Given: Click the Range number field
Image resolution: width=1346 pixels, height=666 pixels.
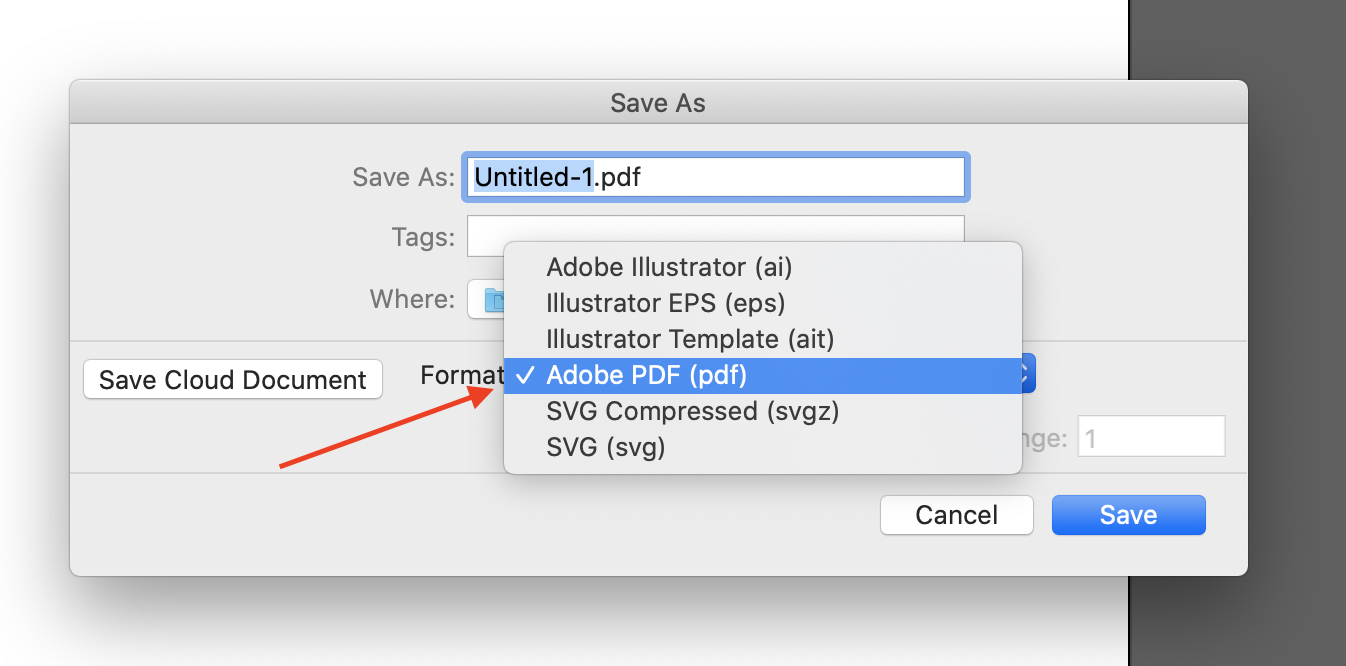Looking at the screenshot, I should coord(1150,438).
